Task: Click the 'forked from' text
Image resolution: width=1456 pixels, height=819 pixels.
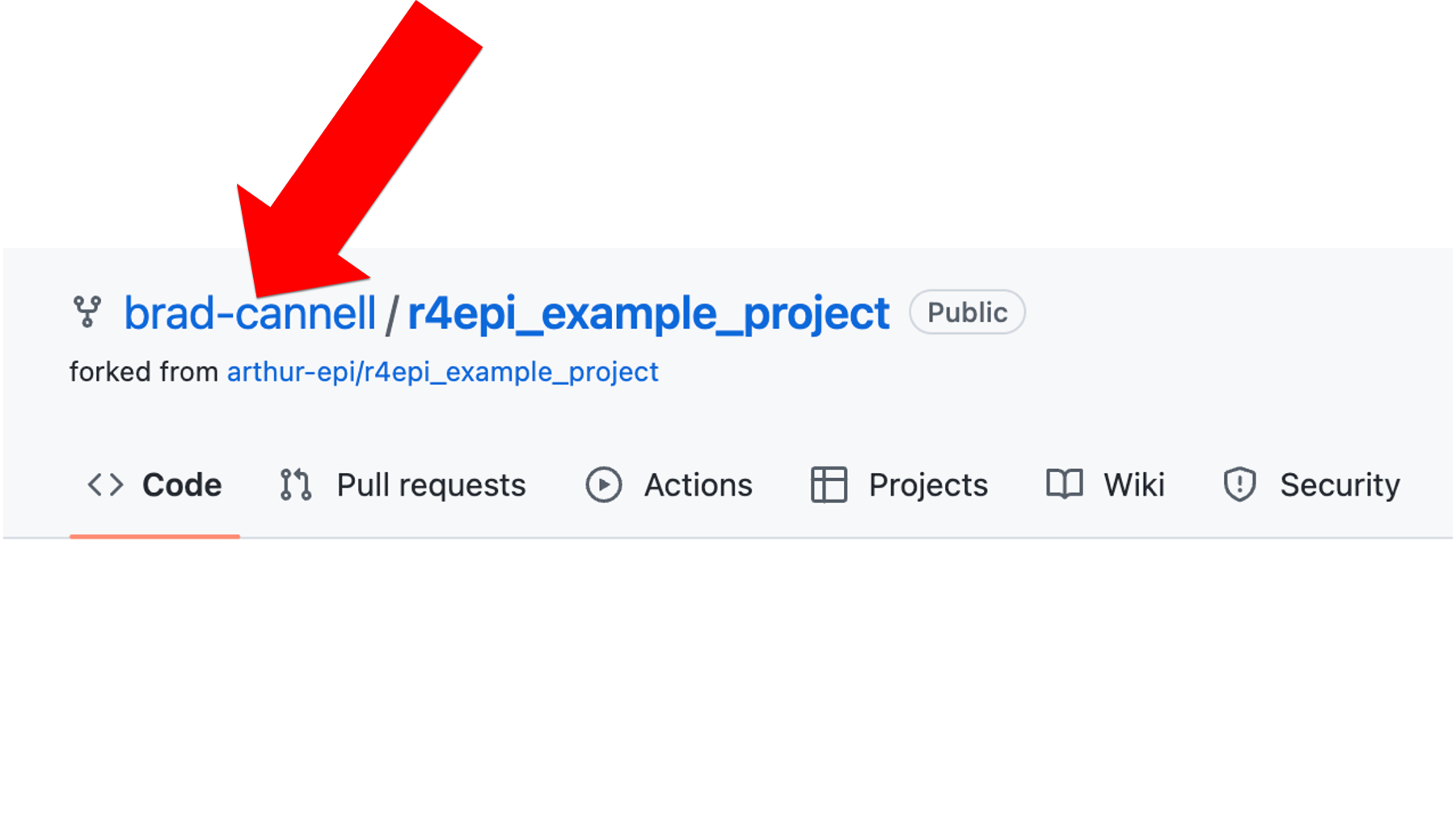Action: tap(144, 372)
